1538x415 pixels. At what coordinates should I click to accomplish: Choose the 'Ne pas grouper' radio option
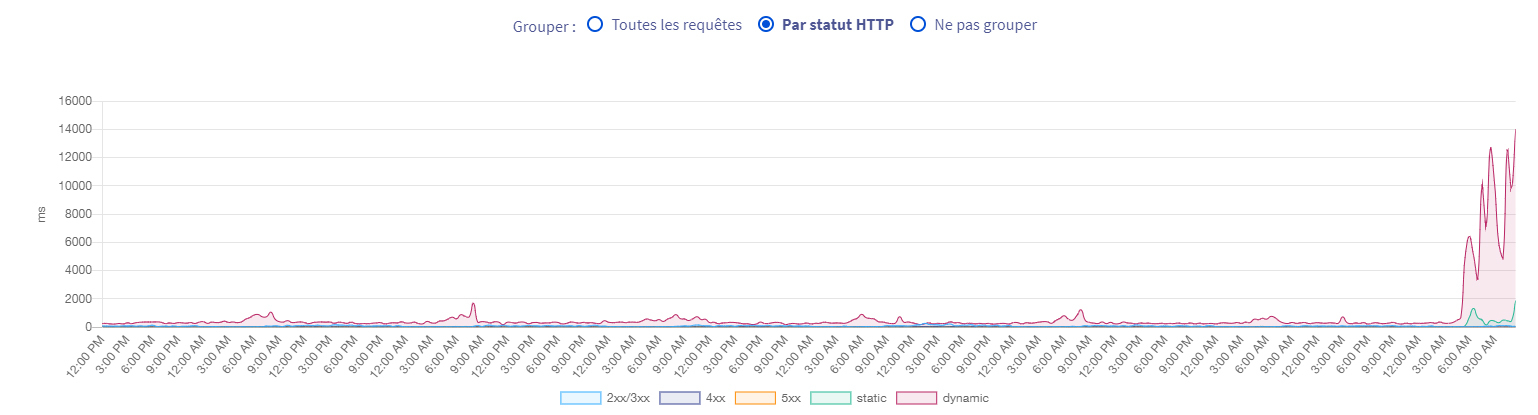pyautogui.click(x=918, y=24)
